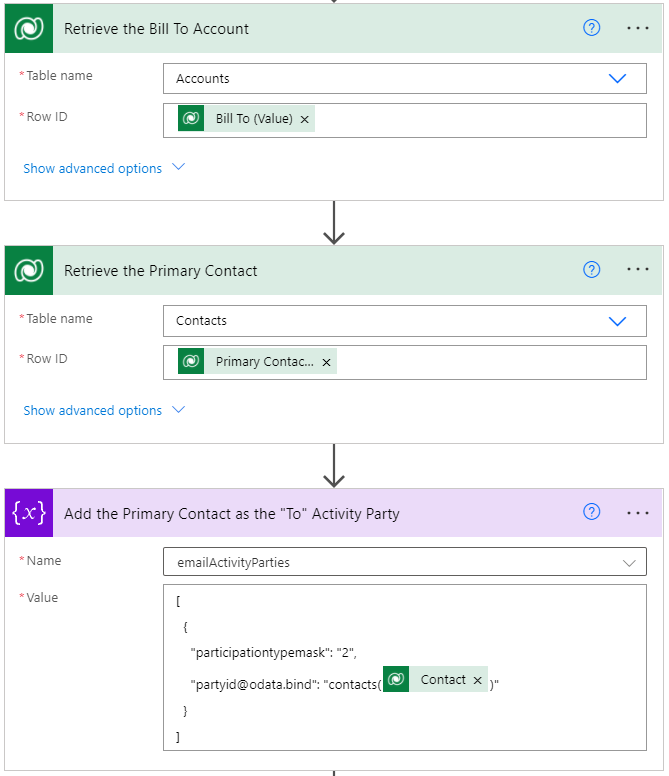Open the Contacts table name dropdown
Screen dimensions: 669x776
pyautogui.click(x=617, y=321)
